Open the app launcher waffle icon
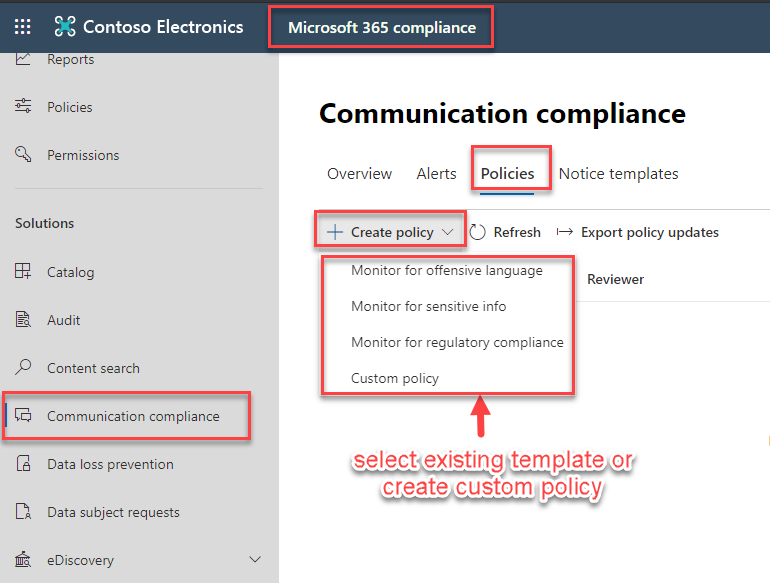770x583 pixels. click(x=23, y=27)
